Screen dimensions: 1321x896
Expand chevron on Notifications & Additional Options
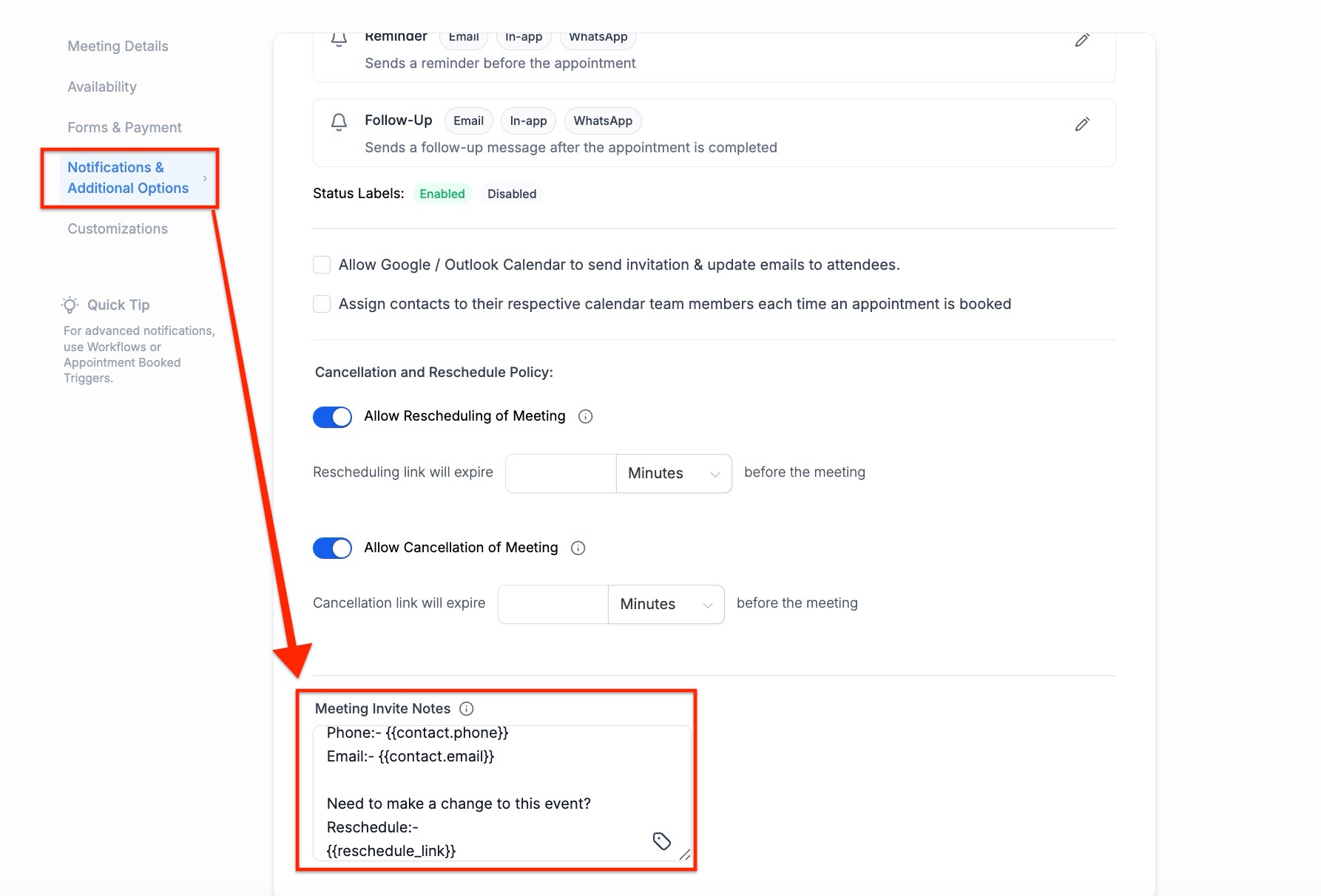click(x=205, y=178)
